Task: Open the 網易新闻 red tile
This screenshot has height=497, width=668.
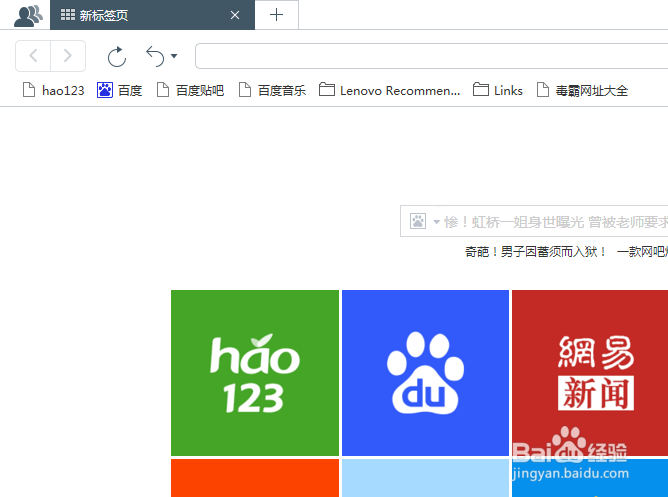Action: click(590, 373)
